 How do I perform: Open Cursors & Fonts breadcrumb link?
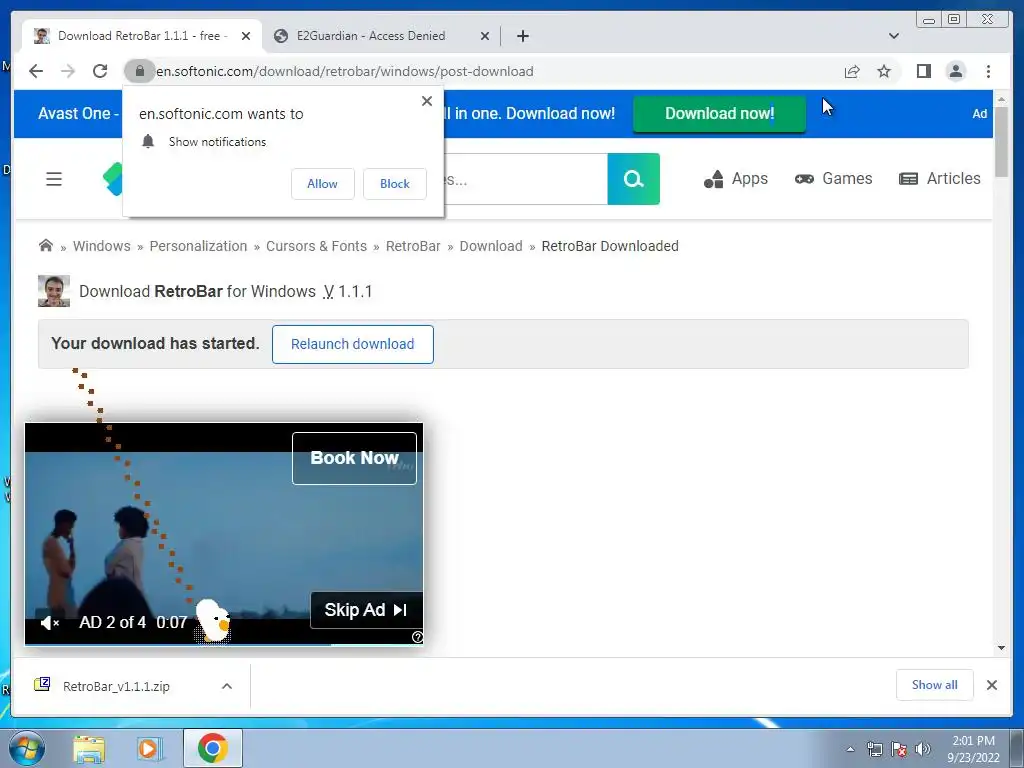(316, 246)
